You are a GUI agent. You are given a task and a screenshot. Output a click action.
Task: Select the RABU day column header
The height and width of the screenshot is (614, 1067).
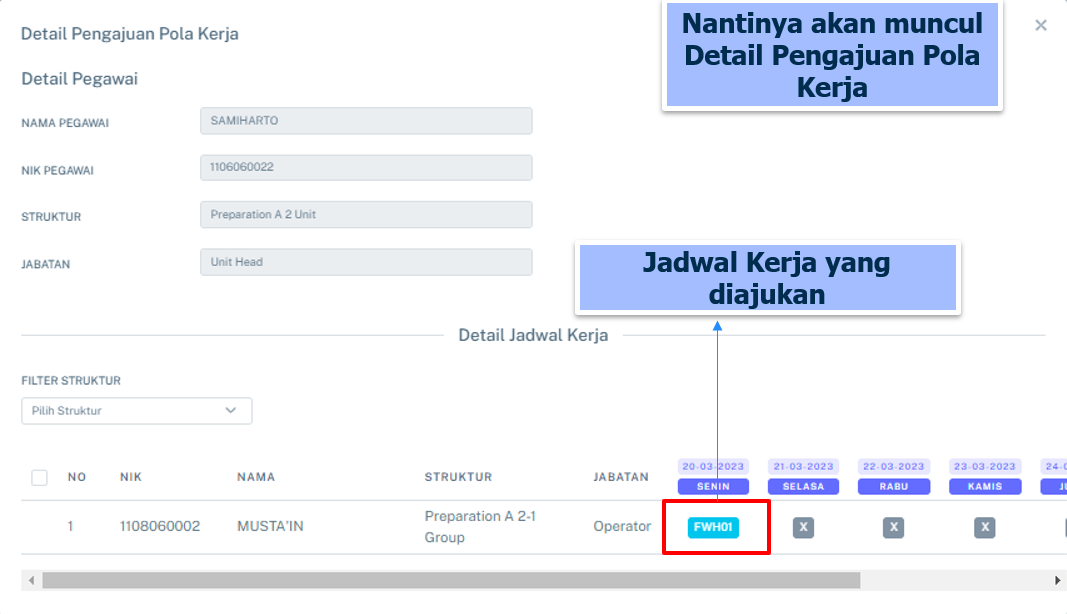pyautogui.click(x=894, y=487)
